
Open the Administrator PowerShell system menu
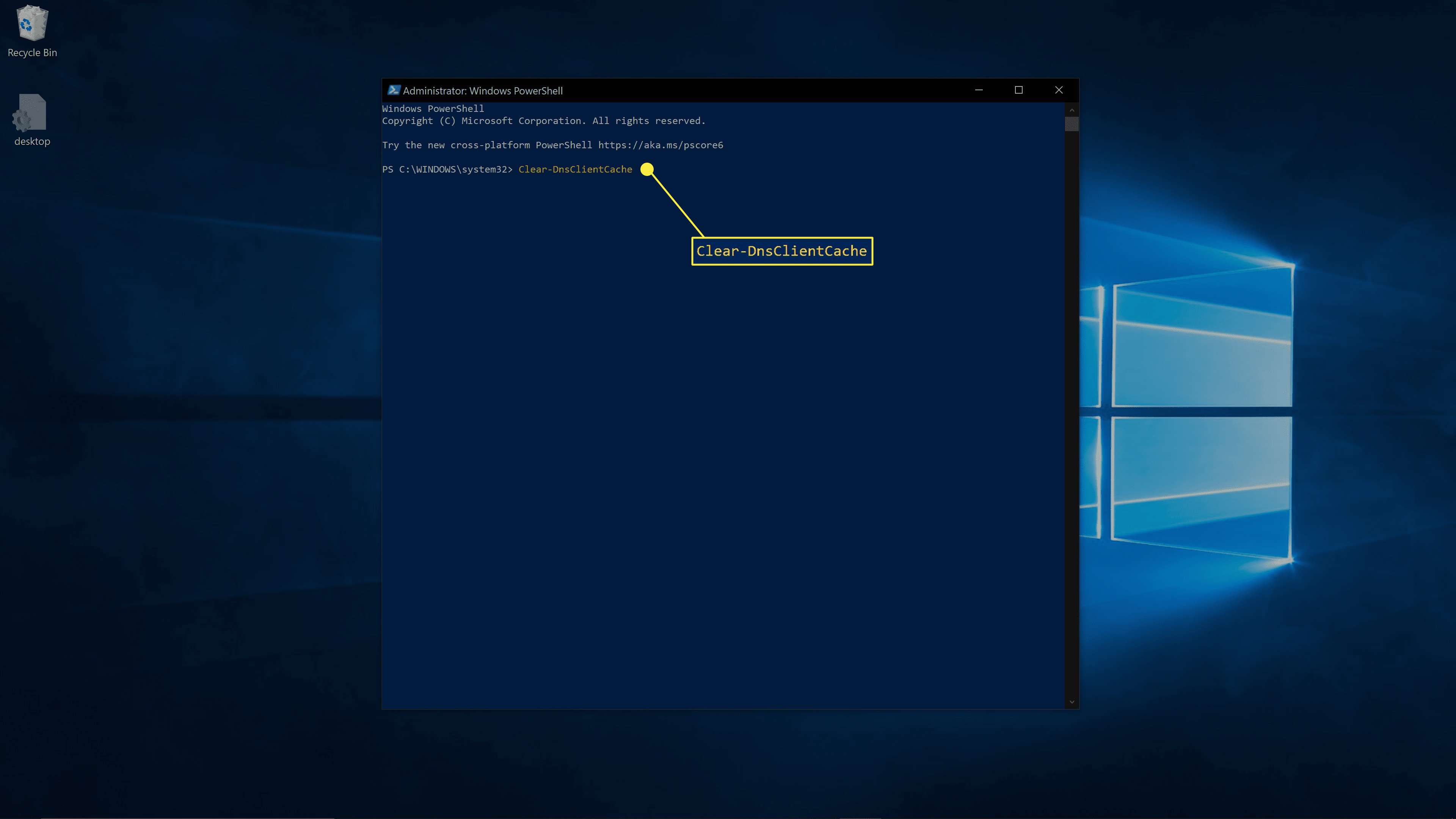393,90
